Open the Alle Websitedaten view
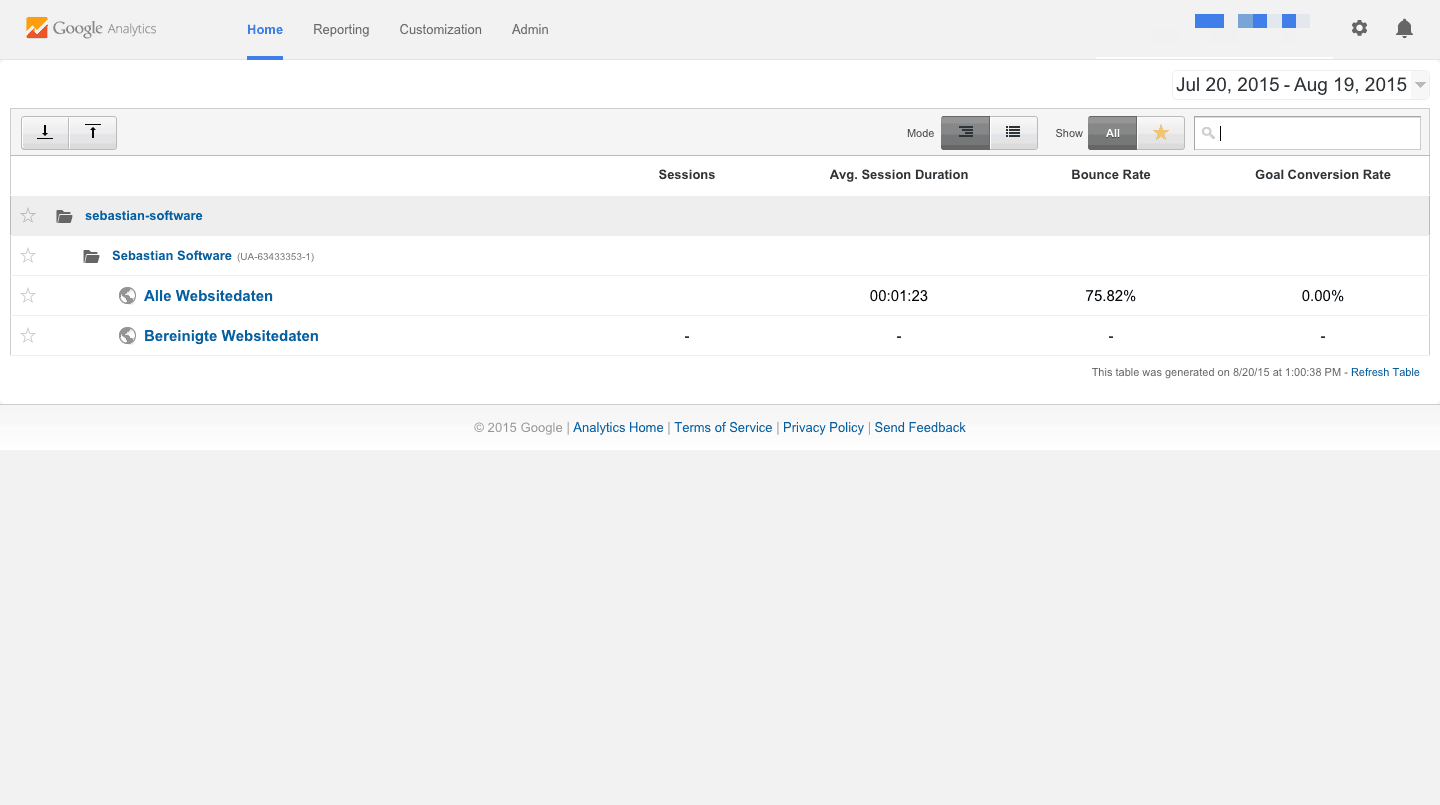 coord(208,296)
